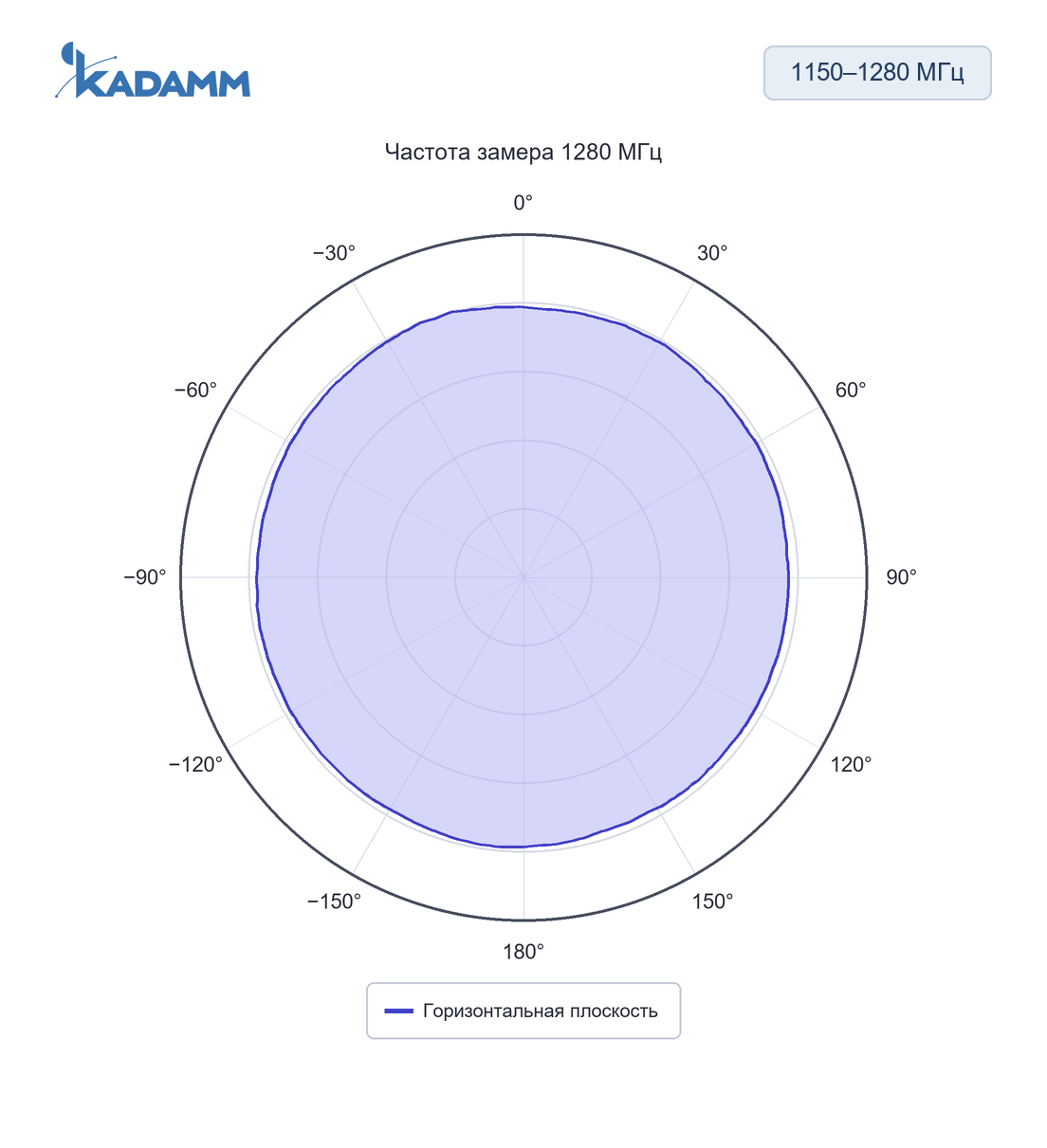This screenshot has width=1047, height=1148.
Task: Click the center of the polar chart
Action: tap(523, 577)
